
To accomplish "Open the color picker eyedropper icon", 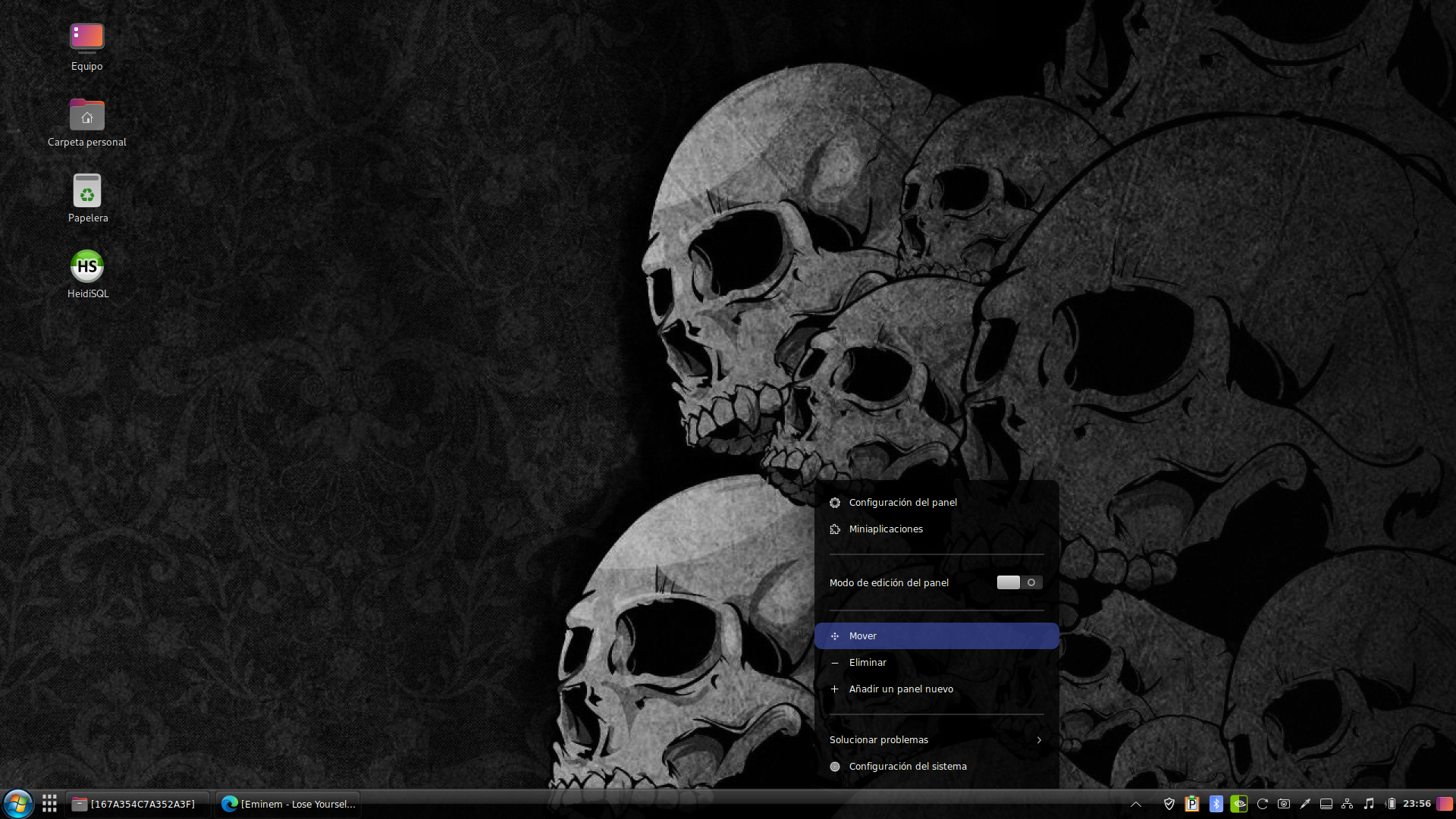I will point(1305,804).
